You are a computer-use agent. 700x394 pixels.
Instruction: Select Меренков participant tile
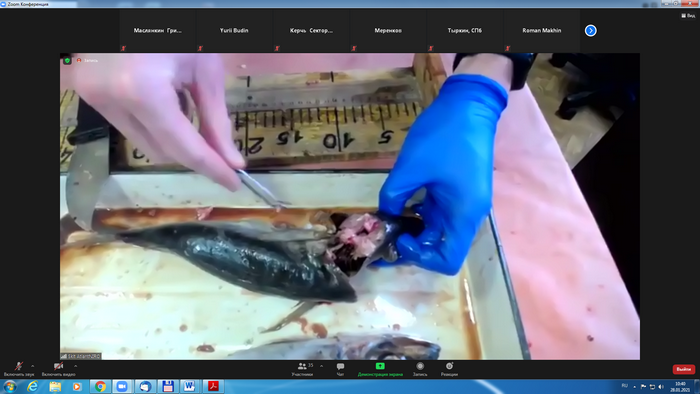[x=388, y=30]
